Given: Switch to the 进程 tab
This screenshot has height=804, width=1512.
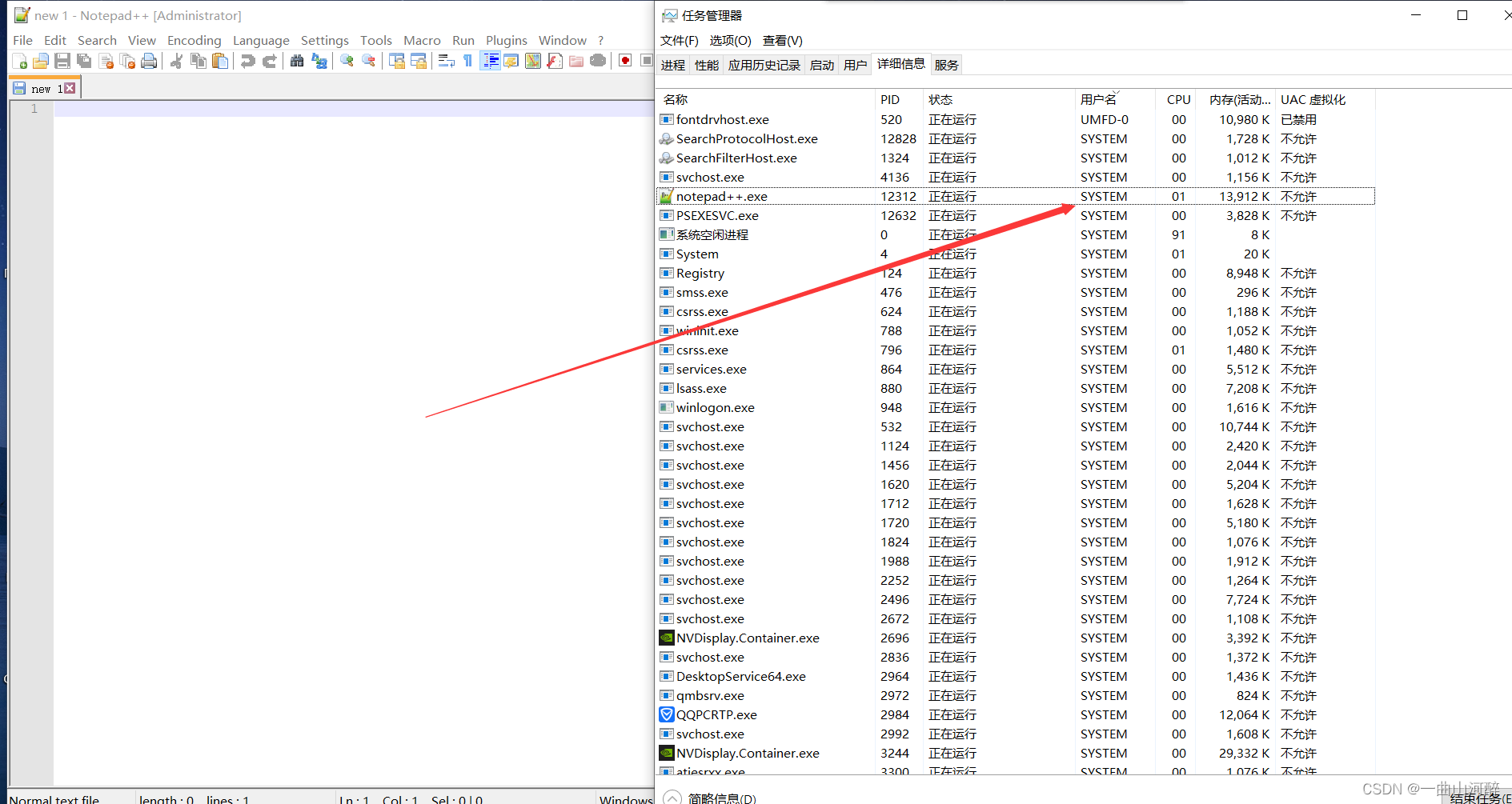Looking at the screenshot, I should (673, 65).
